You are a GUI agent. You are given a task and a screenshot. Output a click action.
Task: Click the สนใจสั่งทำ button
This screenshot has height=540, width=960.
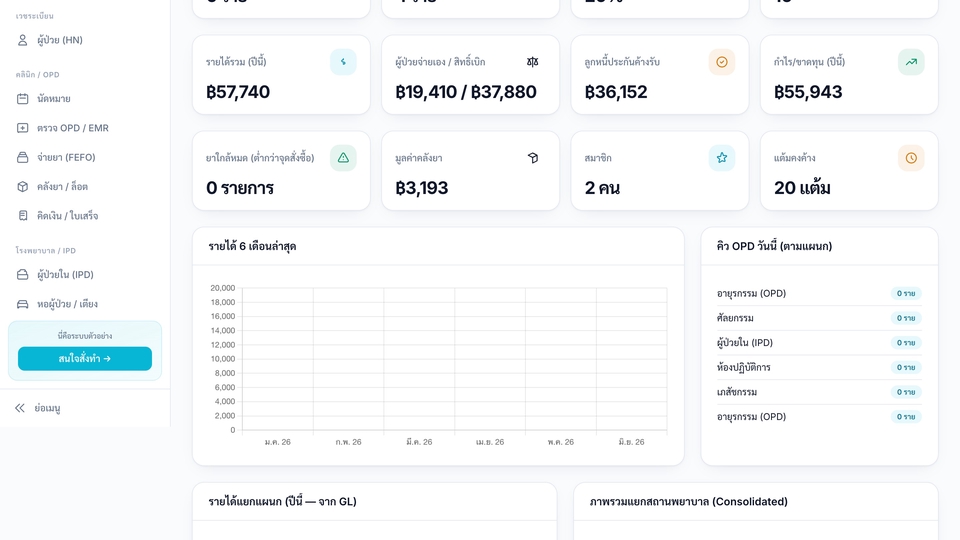85,359
